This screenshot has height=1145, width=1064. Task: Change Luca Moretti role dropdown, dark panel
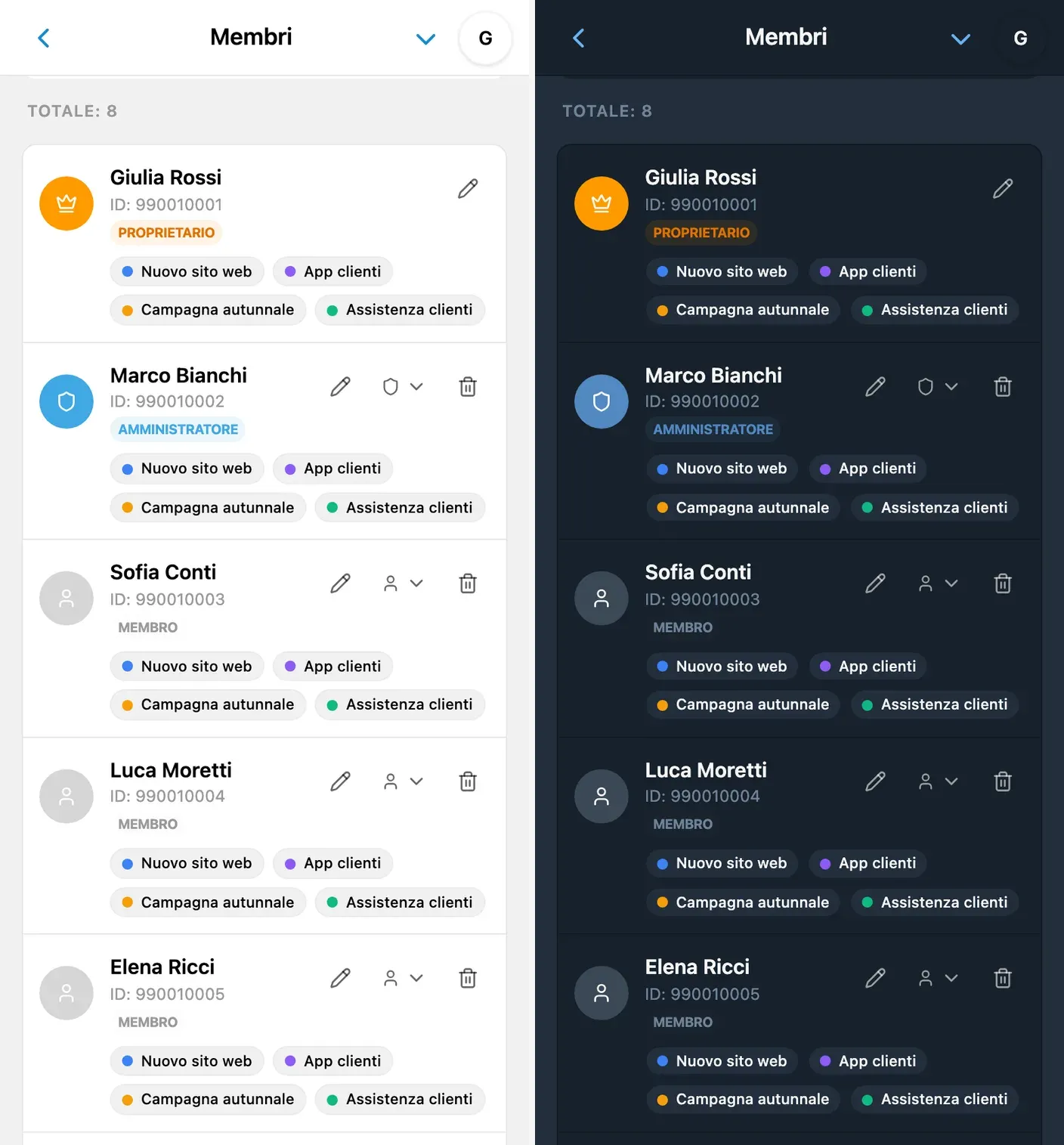(938, 781)
